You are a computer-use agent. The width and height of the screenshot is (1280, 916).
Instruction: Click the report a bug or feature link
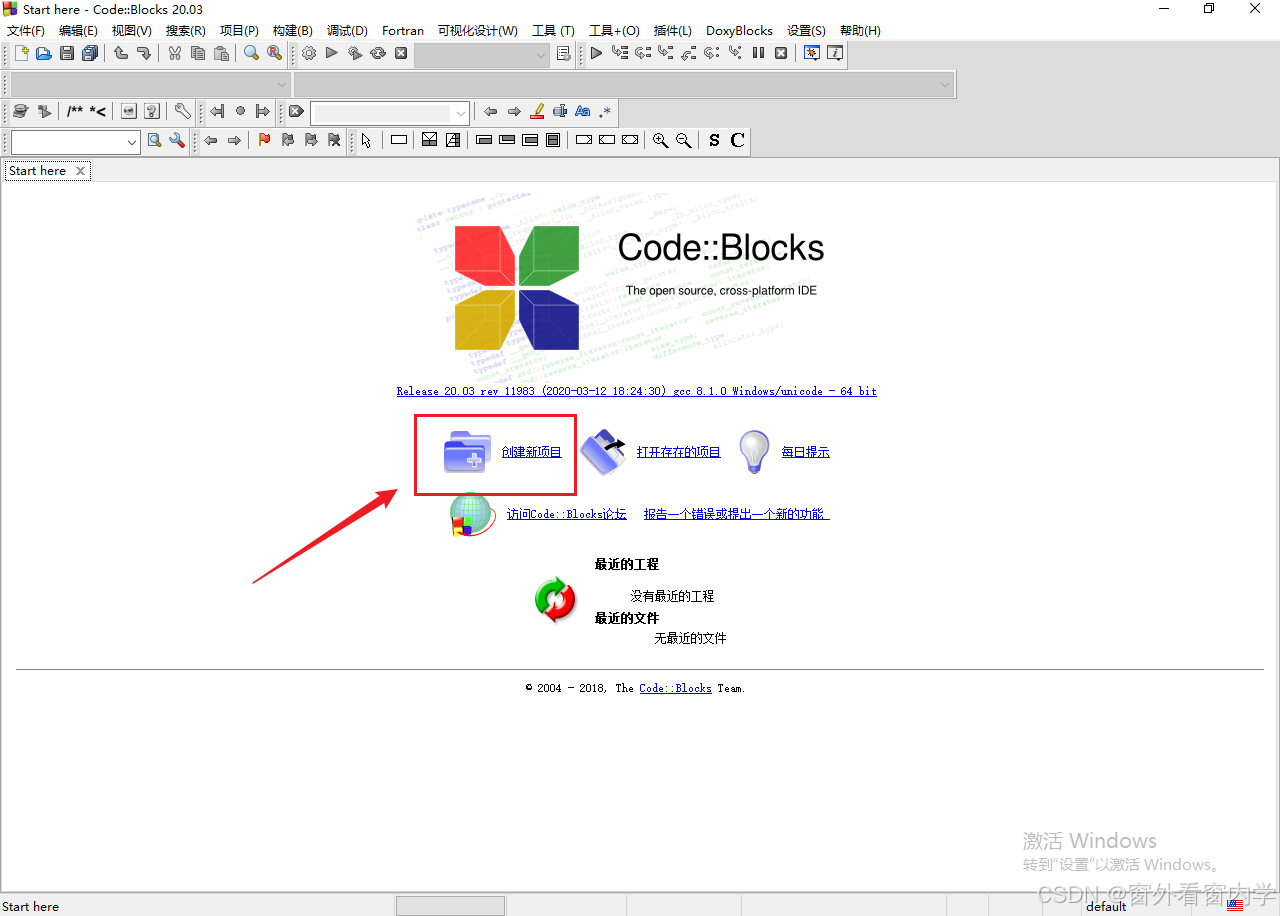click(736, 514)
